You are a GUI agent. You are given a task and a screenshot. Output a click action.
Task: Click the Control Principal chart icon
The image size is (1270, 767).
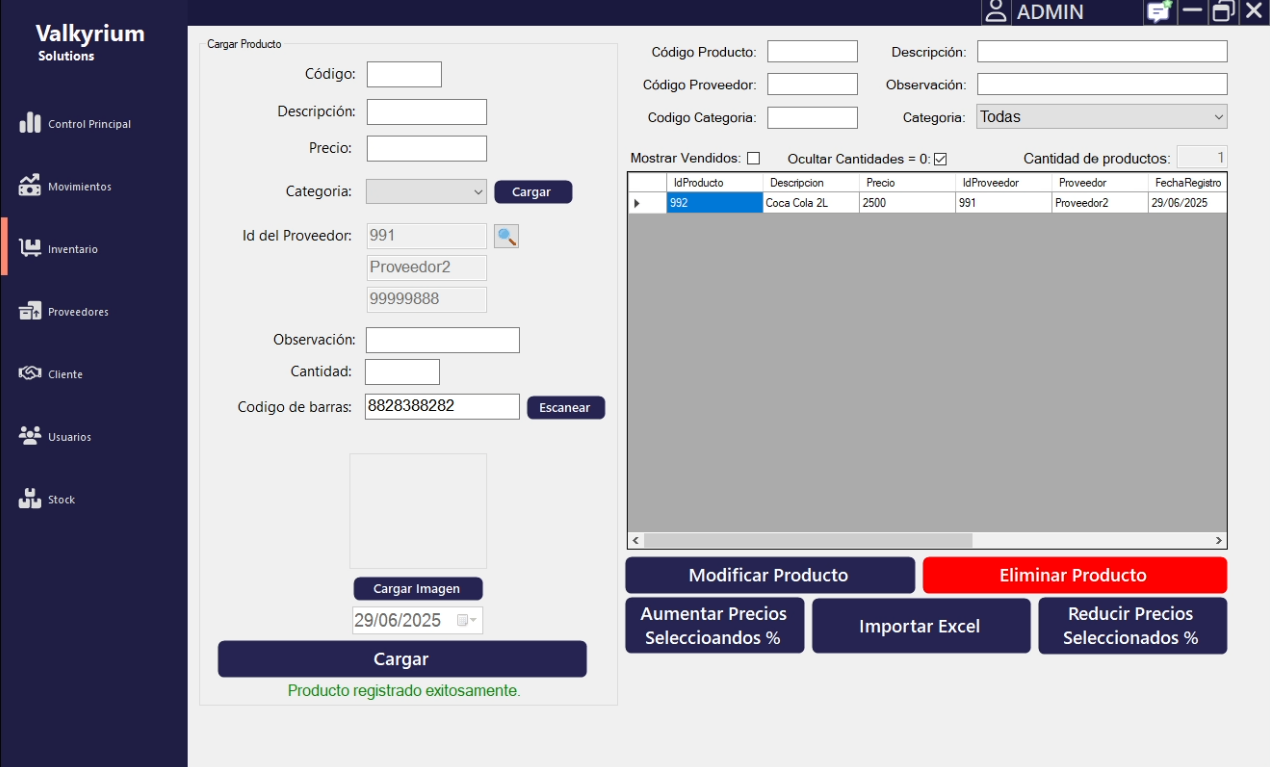(x=30, y=124)
